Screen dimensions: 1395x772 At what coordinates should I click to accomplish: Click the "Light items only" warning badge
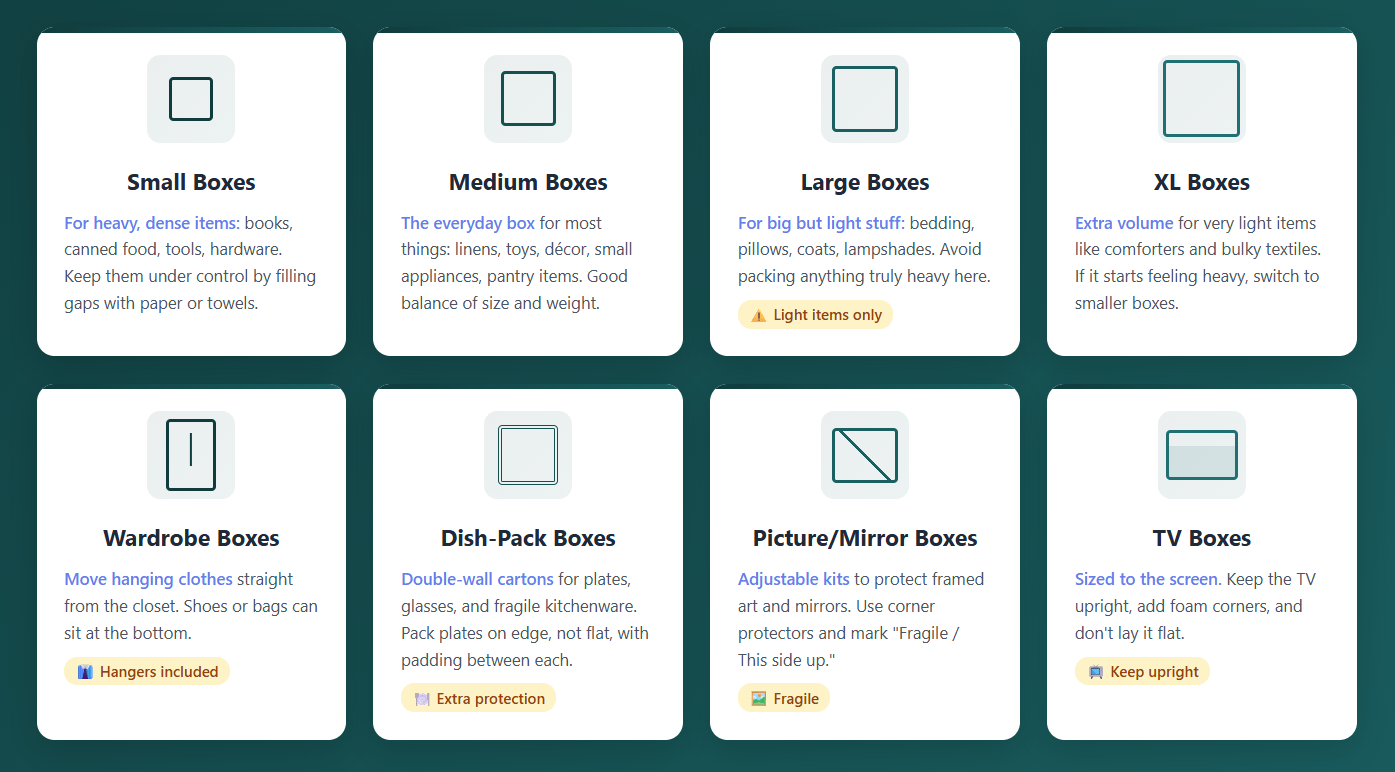click(815, 315)
